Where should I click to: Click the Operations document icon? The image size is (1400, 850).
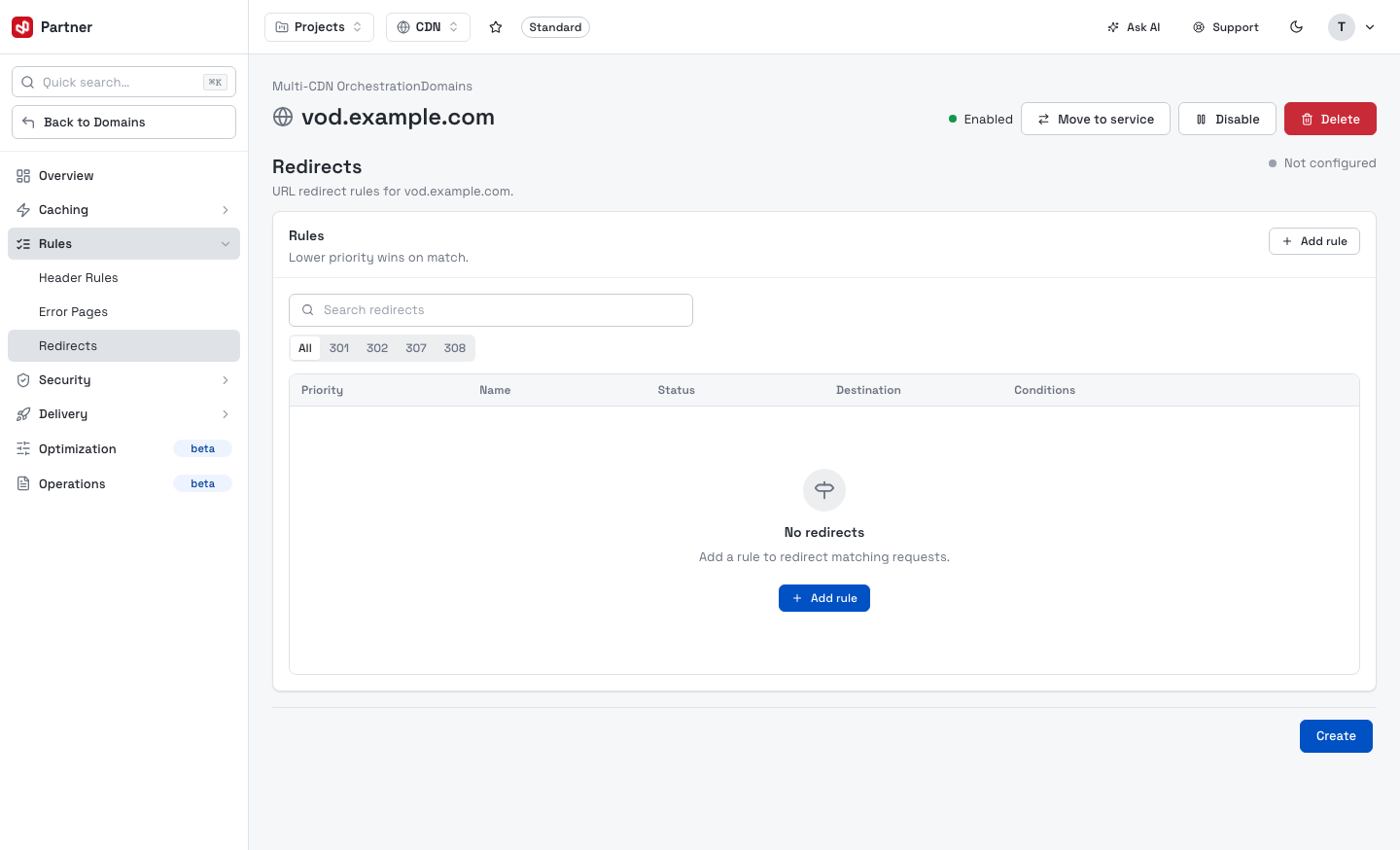click(23, 483)
